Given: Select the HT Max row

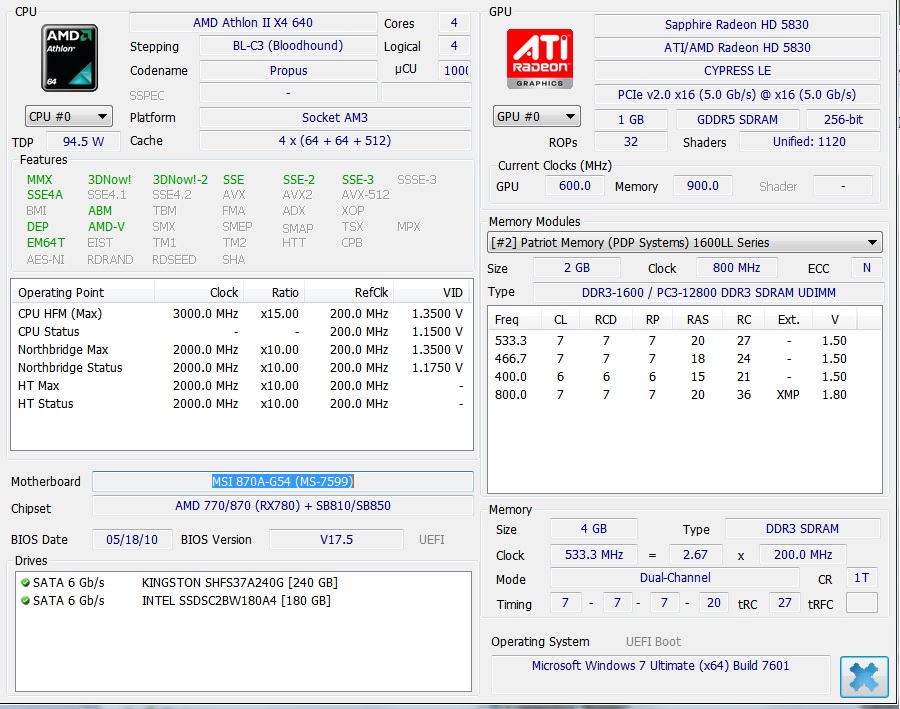Looking at the screenshot, I should click(x=240, y=386).
